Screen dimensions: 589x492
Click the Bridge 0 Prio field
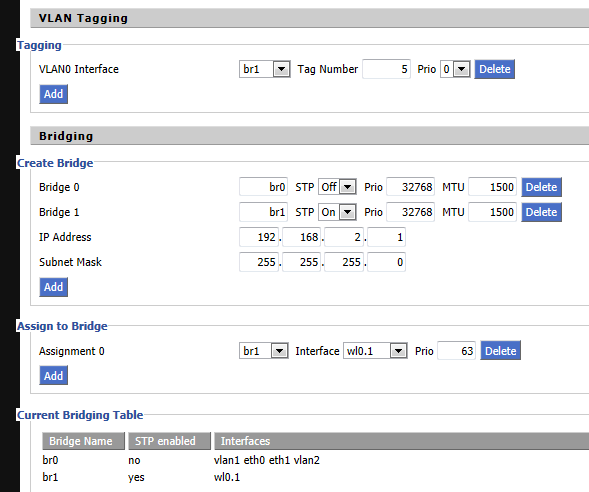[411, 187]
